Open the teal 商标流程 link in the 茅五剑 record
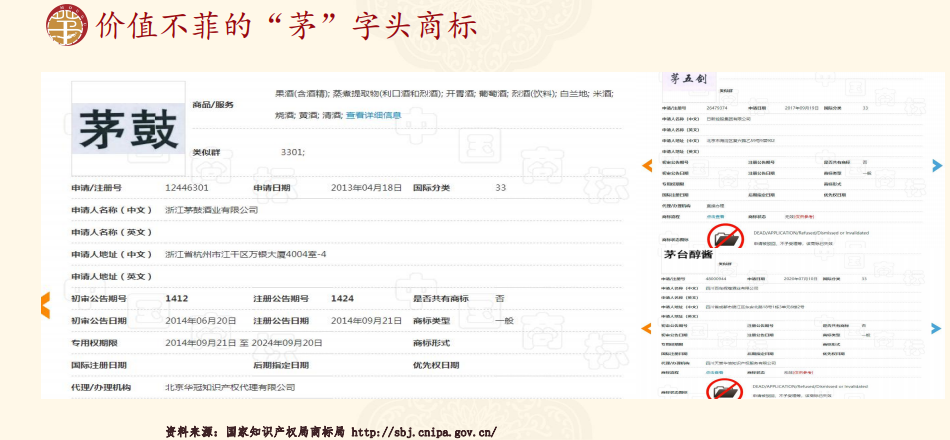Screen dimensions: 950x440 tap(715, 216)
